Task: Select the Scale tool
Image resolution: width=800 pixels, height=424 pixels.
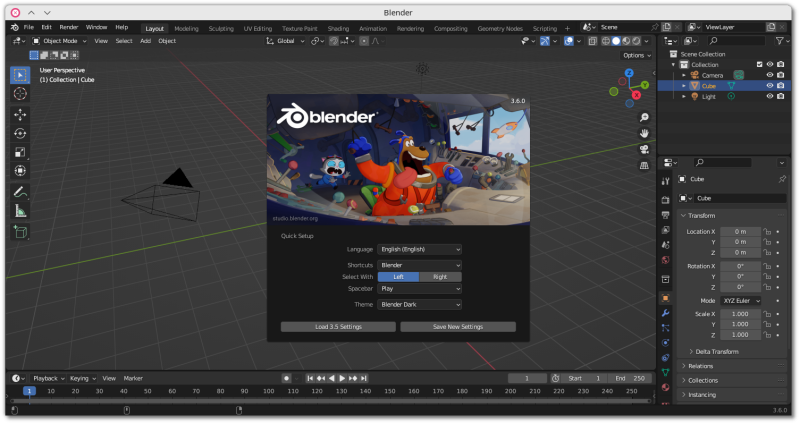Action: pyautogui.click(x=20, y=152)
